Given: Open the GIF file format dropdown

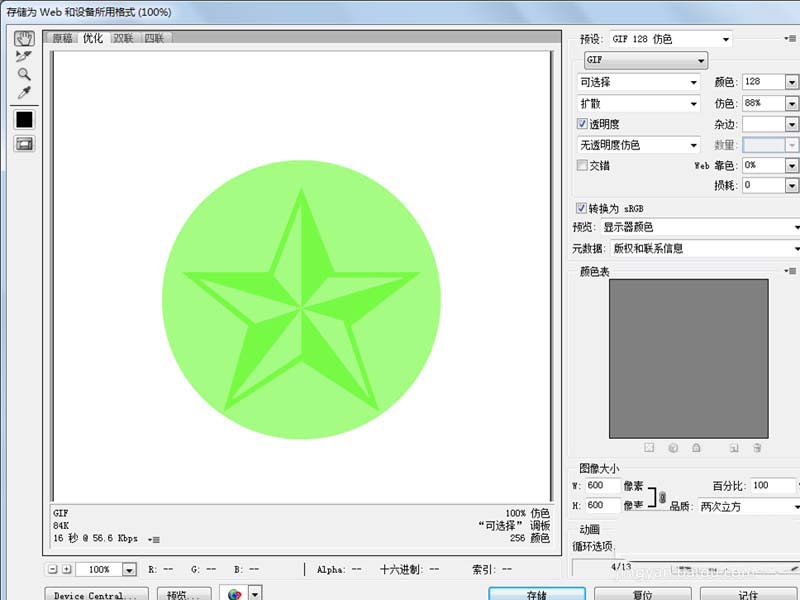Looking at the screenshot, I should [646, 60].
